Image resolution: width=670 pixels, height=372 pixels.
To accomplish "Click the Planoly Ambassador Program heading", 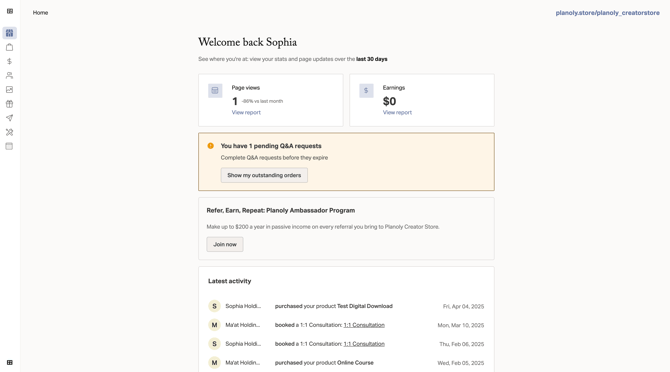I will [281, 210].
